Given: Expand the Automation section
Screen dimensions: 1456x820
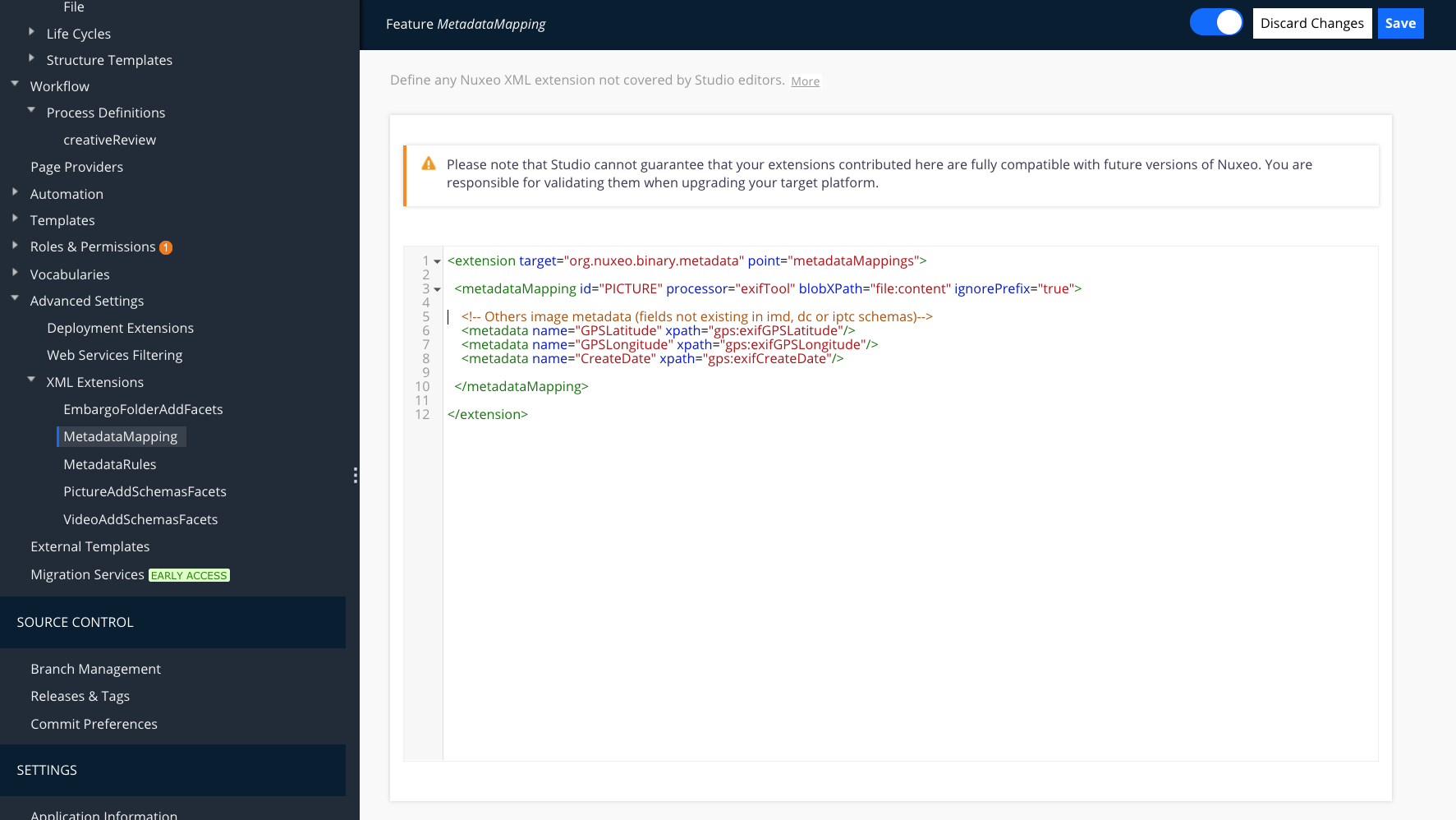Looking at the screenshot, I should point(15,193).
